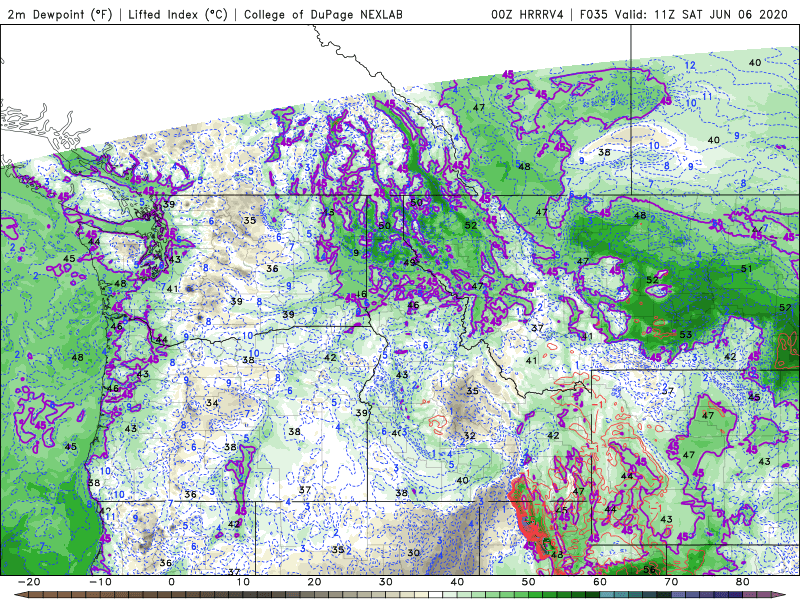Image resolution: width=800 pixels, height=600 pixels.
Task: Click the purple right arrow end of colorbar
Action: pos(781,595)
